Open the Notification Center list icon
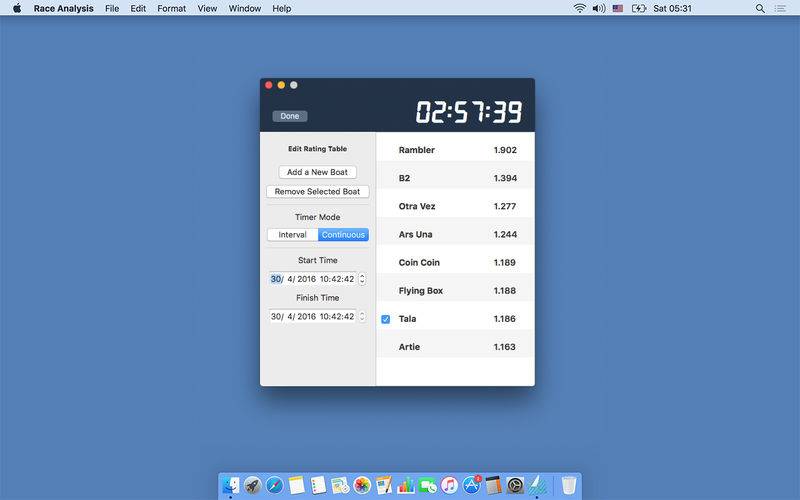Viewport: 800px width, 500px height. click(780, 8)
